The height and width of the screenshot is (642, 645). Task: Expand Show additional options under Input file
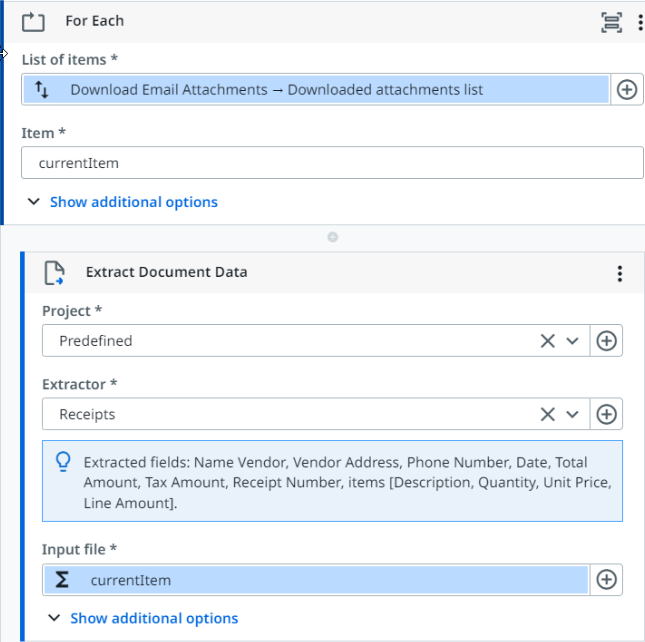click(153, 618)
